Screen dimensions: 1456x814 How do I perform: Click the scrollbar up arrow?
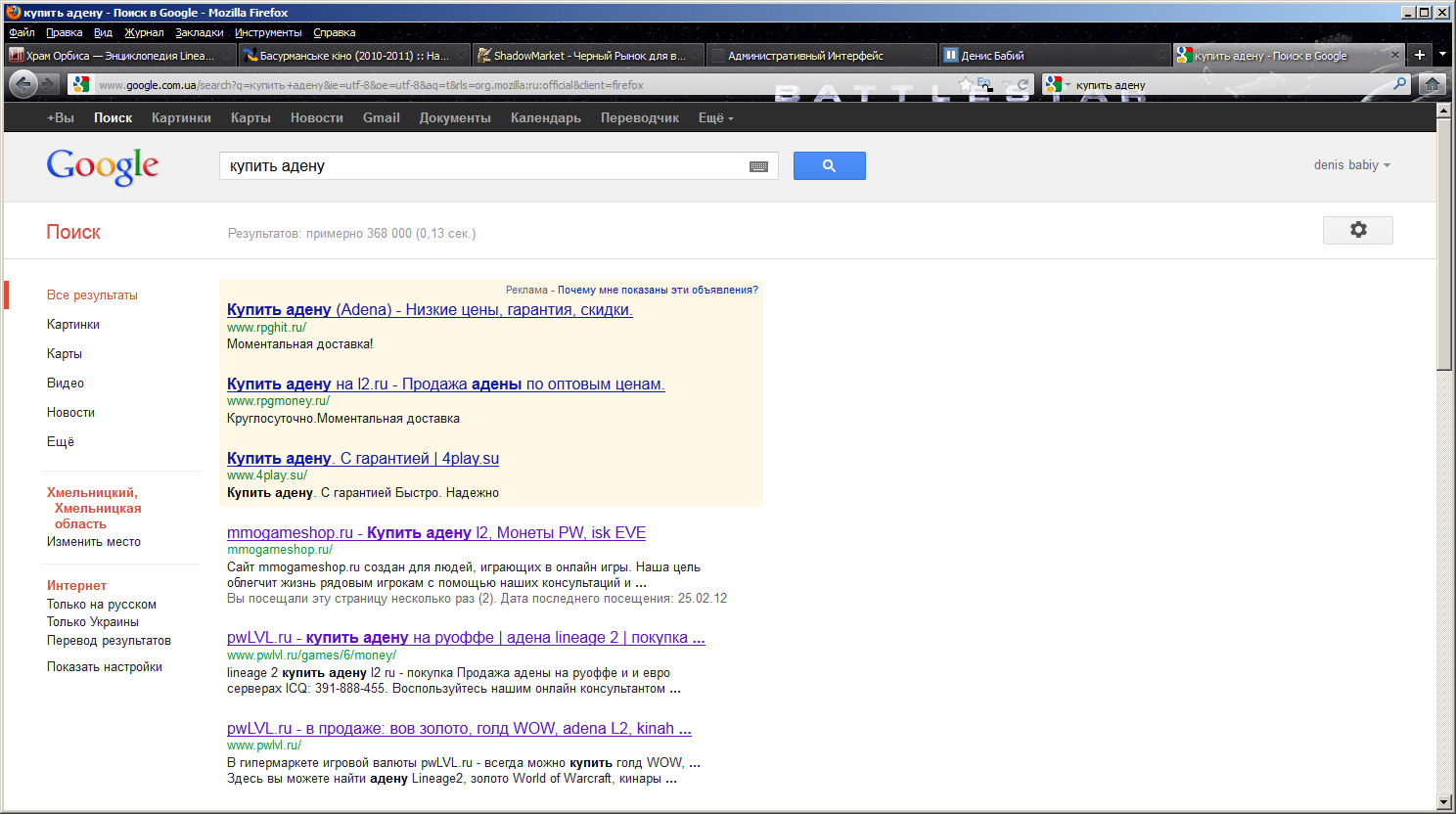coord(1443,110)
